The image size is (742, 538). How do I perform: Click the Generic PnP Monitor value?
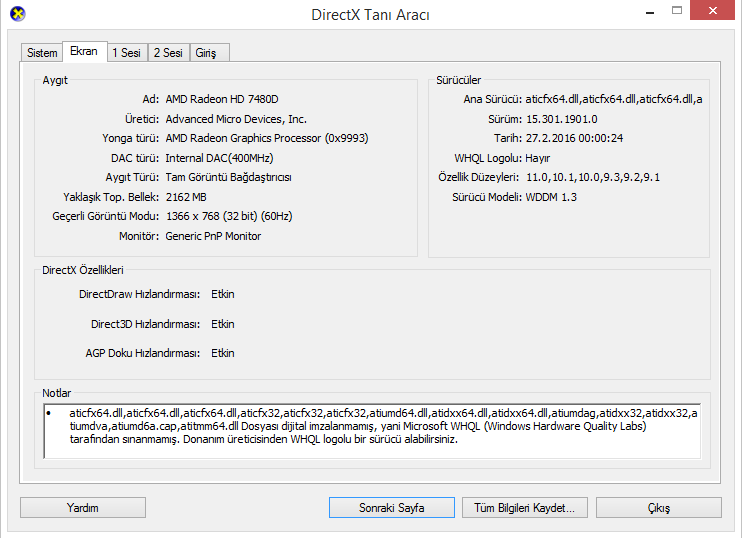213,236
